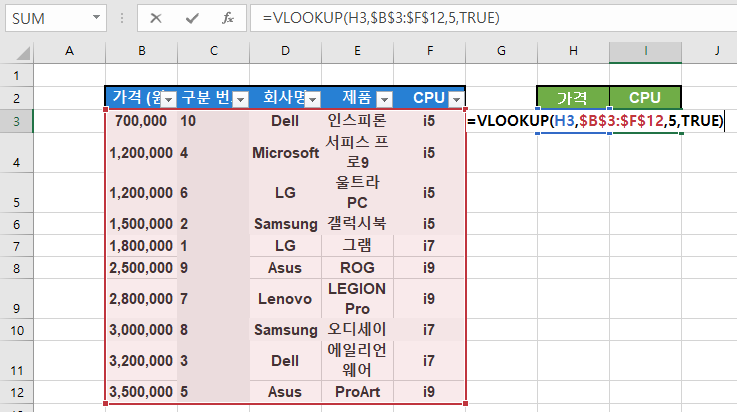The height and width of the screenshot is (412, 737).
Task: Click the LG cell in row 7
Action: (x=285, y=246)
